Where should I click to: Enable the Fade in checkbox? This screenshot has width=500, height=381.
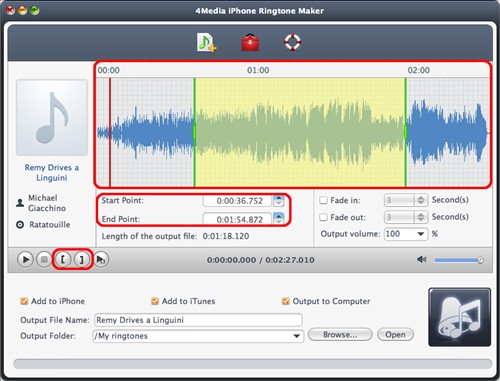323,200
